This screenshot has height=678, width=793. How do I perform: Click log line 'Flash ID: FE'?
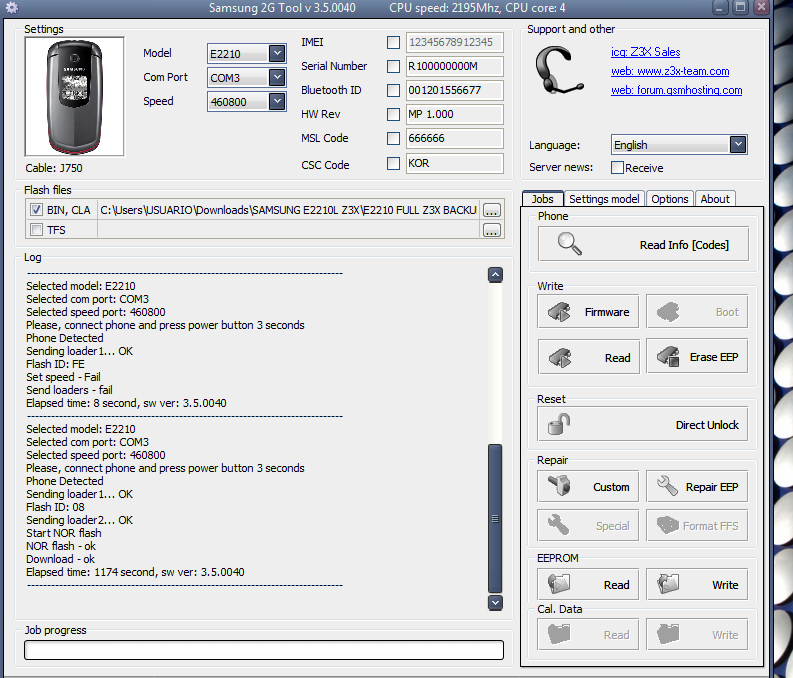coord(56,365)
